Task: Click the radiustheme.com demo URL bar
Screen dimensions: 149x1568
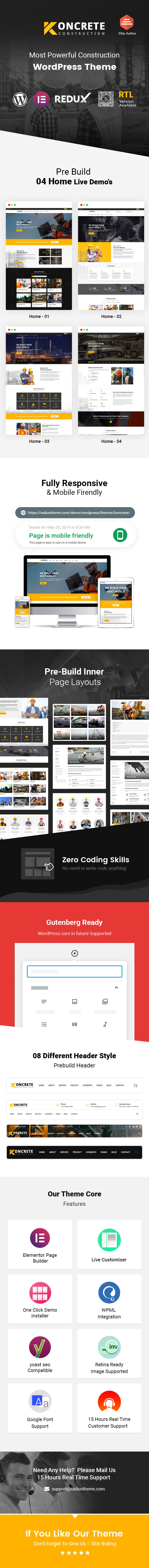Action: pos(75,512)
